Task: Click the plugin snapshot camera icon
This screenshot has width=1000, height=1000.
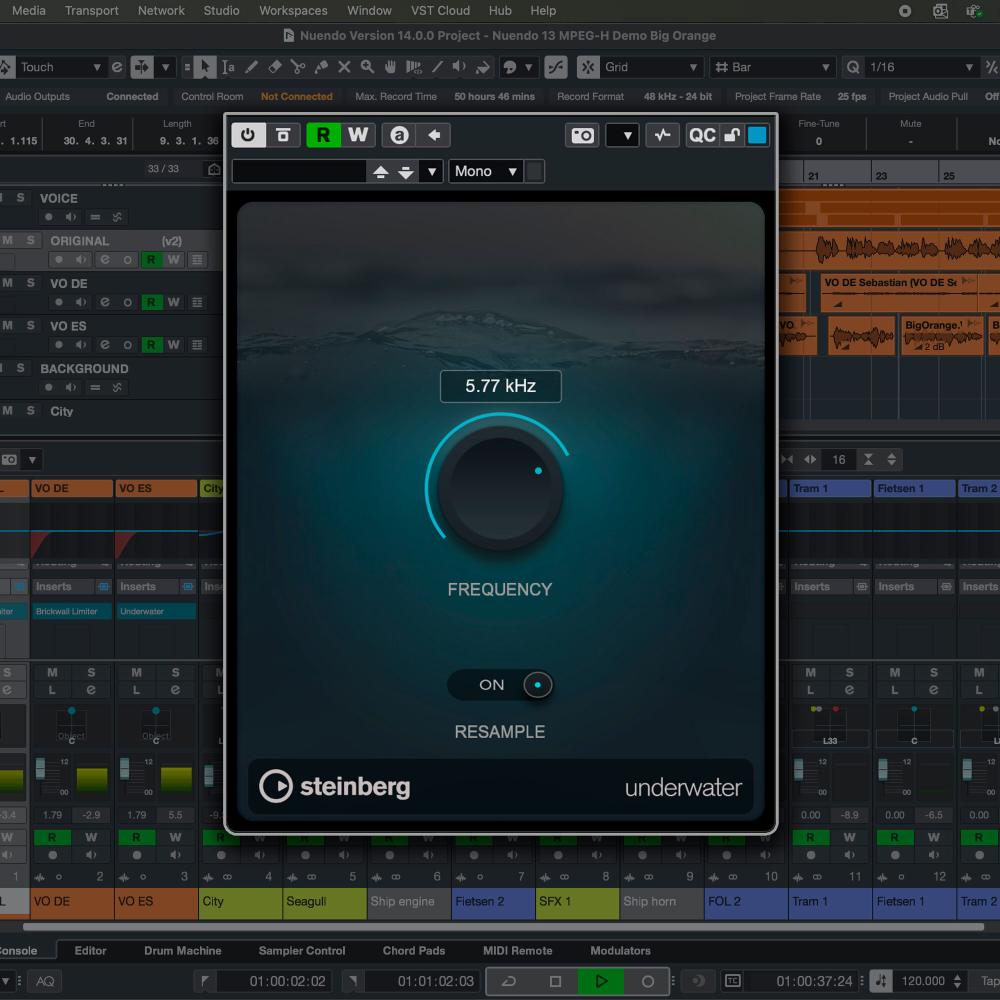Action: point(582,135)
